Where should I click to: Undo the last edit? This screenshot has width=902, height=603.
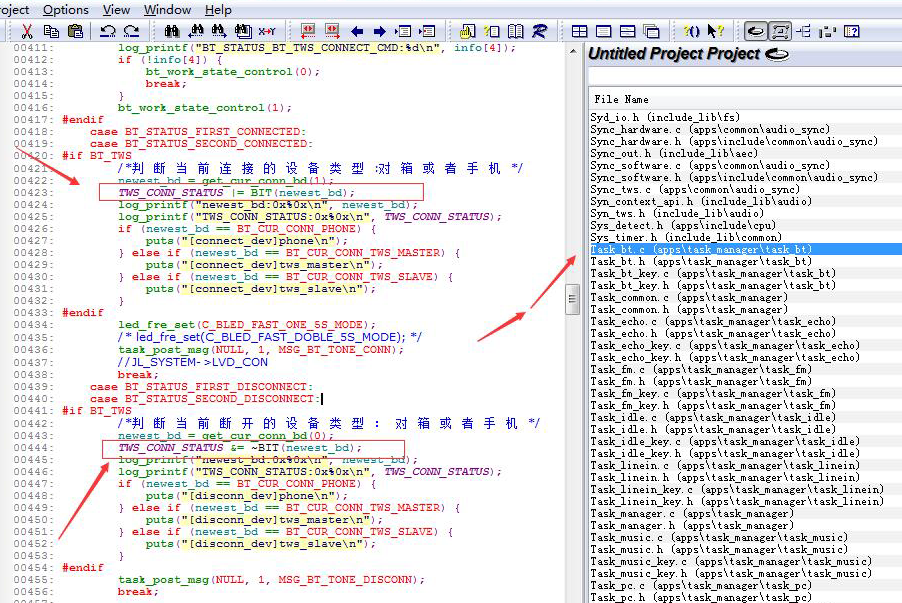coord(108,31)
